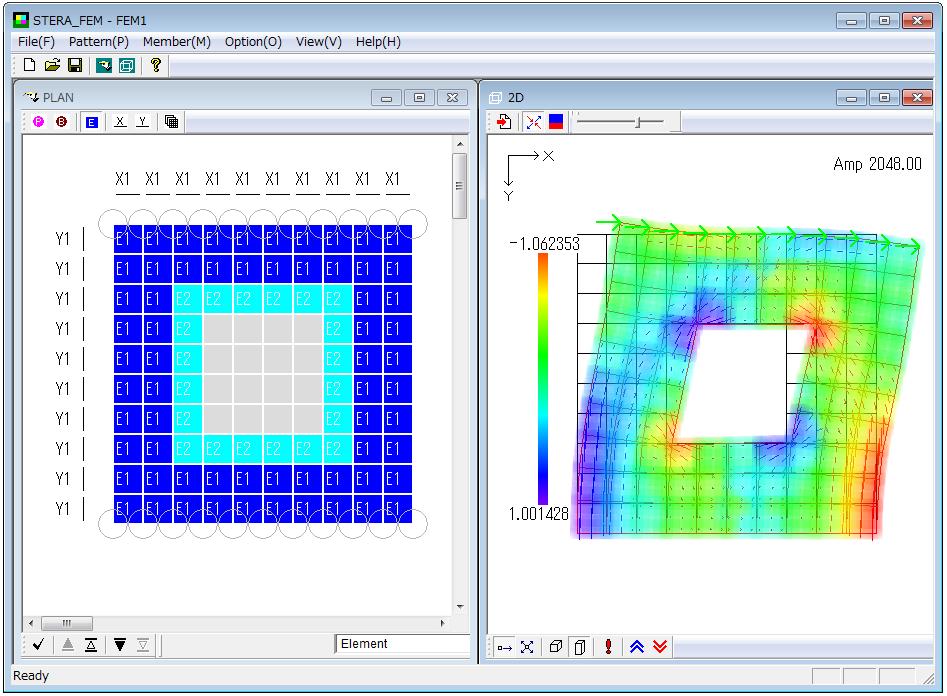The width and height of the screenshot is (947, 696).
Task: Click the red double down-arrow icon
Action: [x=659, y=647]
